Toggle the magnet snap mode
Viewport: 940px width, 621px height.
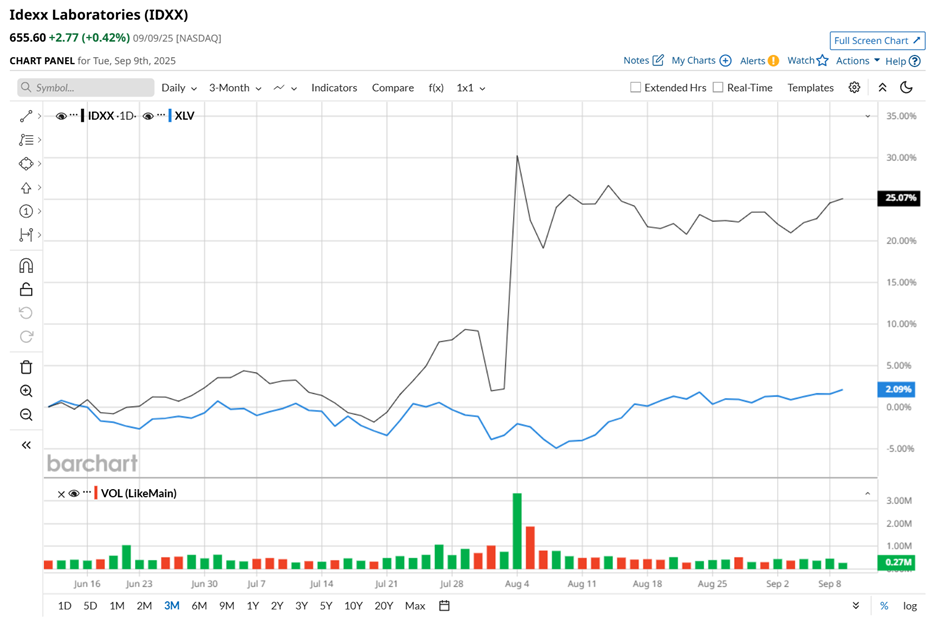coord(26,266)
